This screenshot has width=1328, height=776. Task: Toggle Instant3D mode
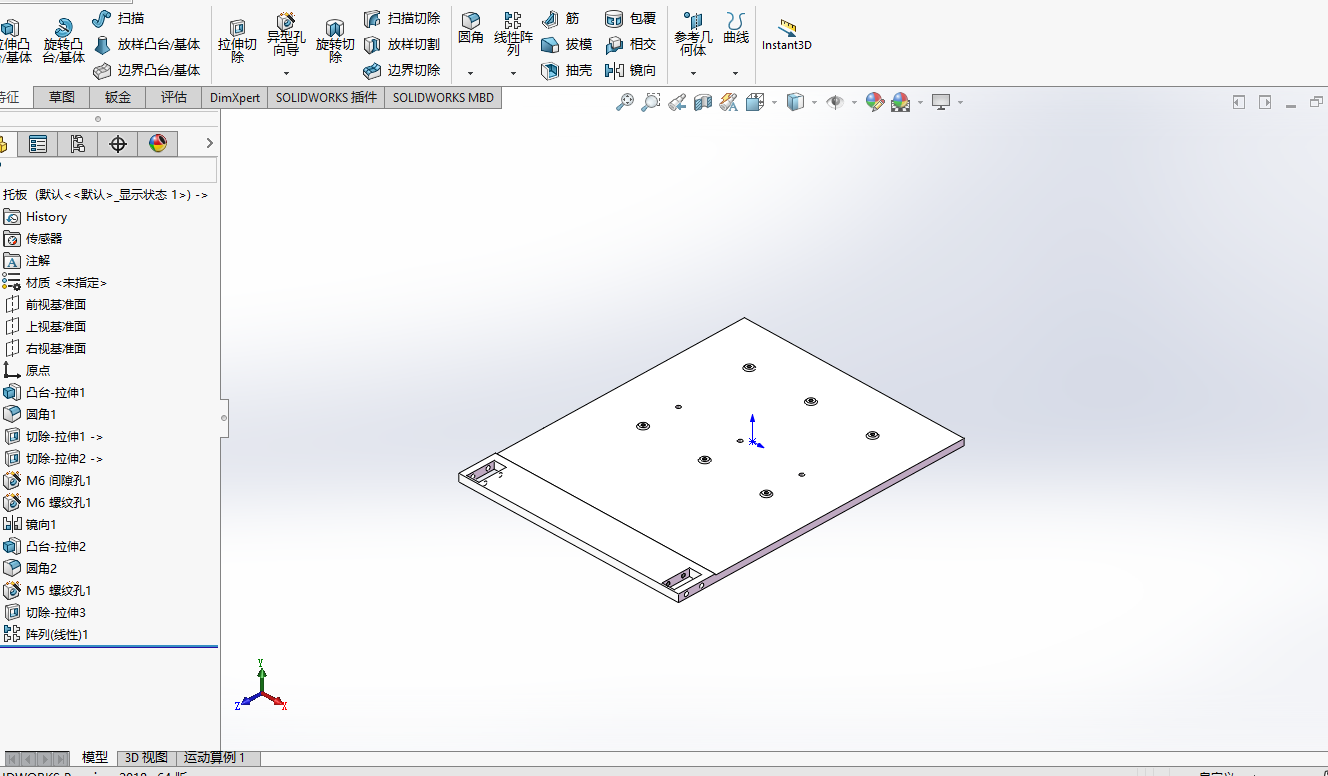click(786, 35)
